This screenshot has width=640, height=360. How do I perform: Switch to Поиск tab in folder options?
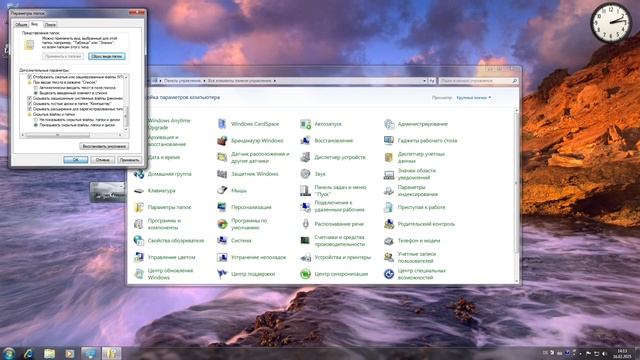(x=50, y=25)
